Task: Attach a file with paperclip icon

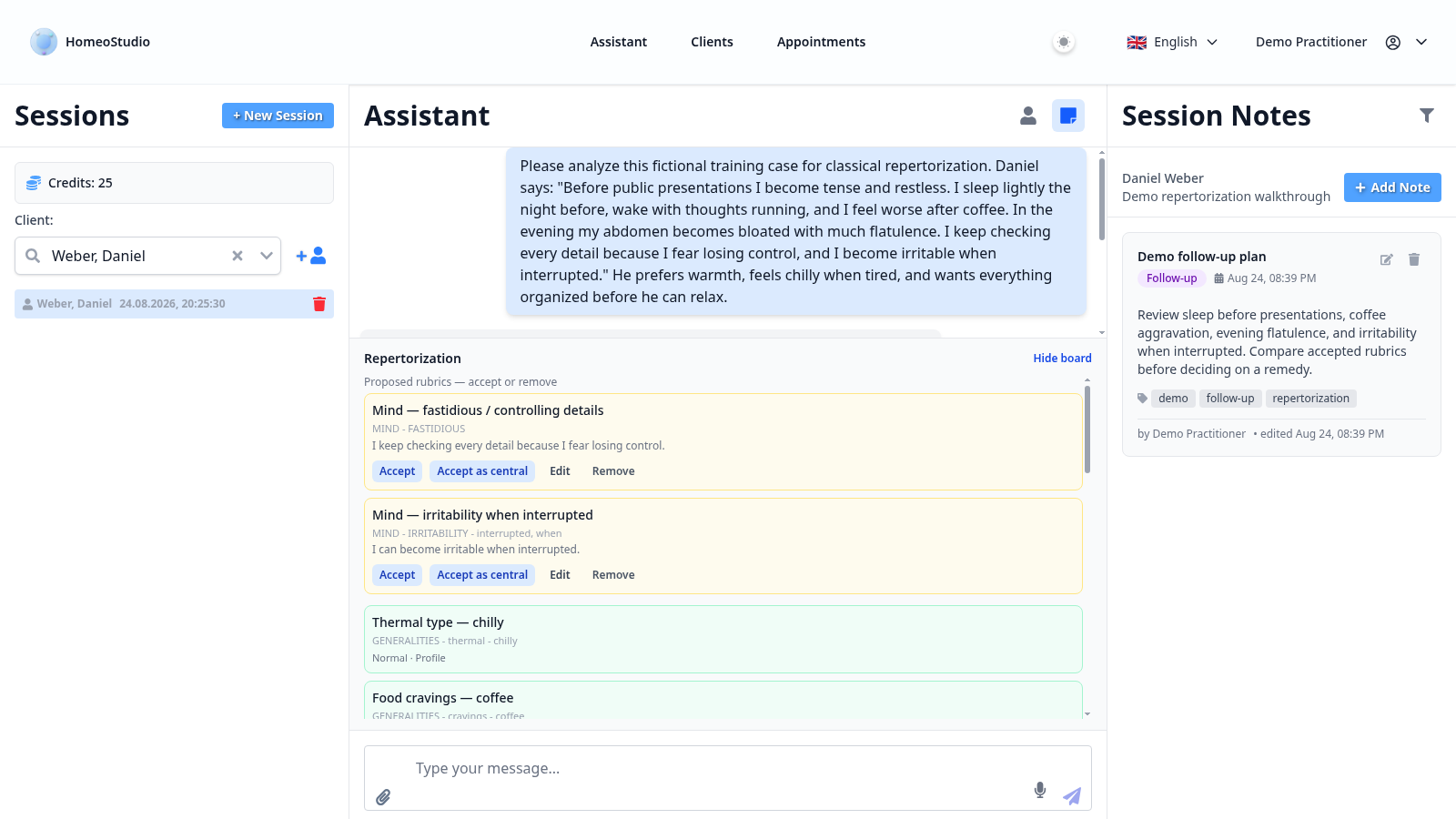Action: click(383, 797)
